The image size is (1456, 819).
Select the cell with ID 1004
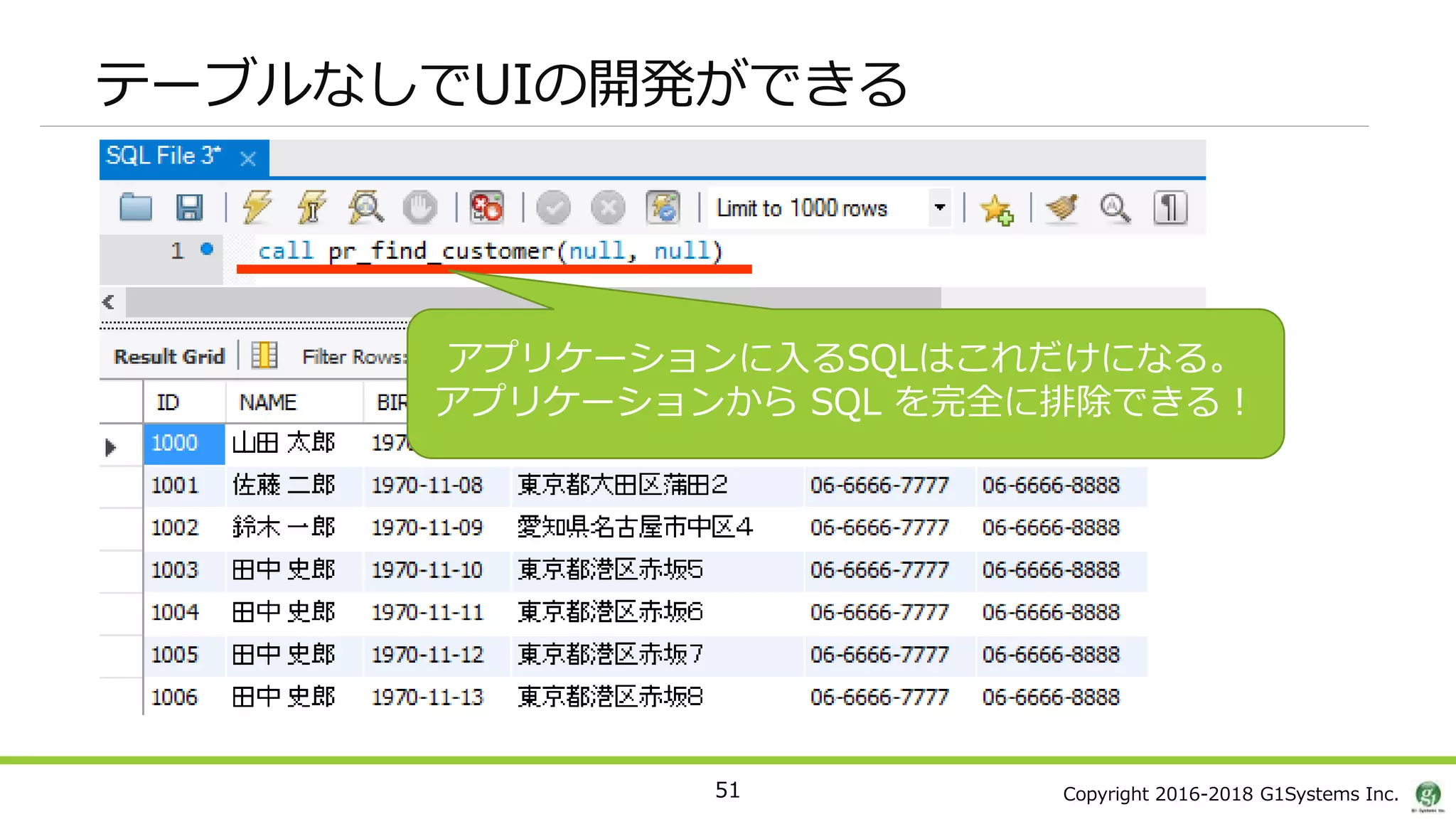click(x=185, y=613)
